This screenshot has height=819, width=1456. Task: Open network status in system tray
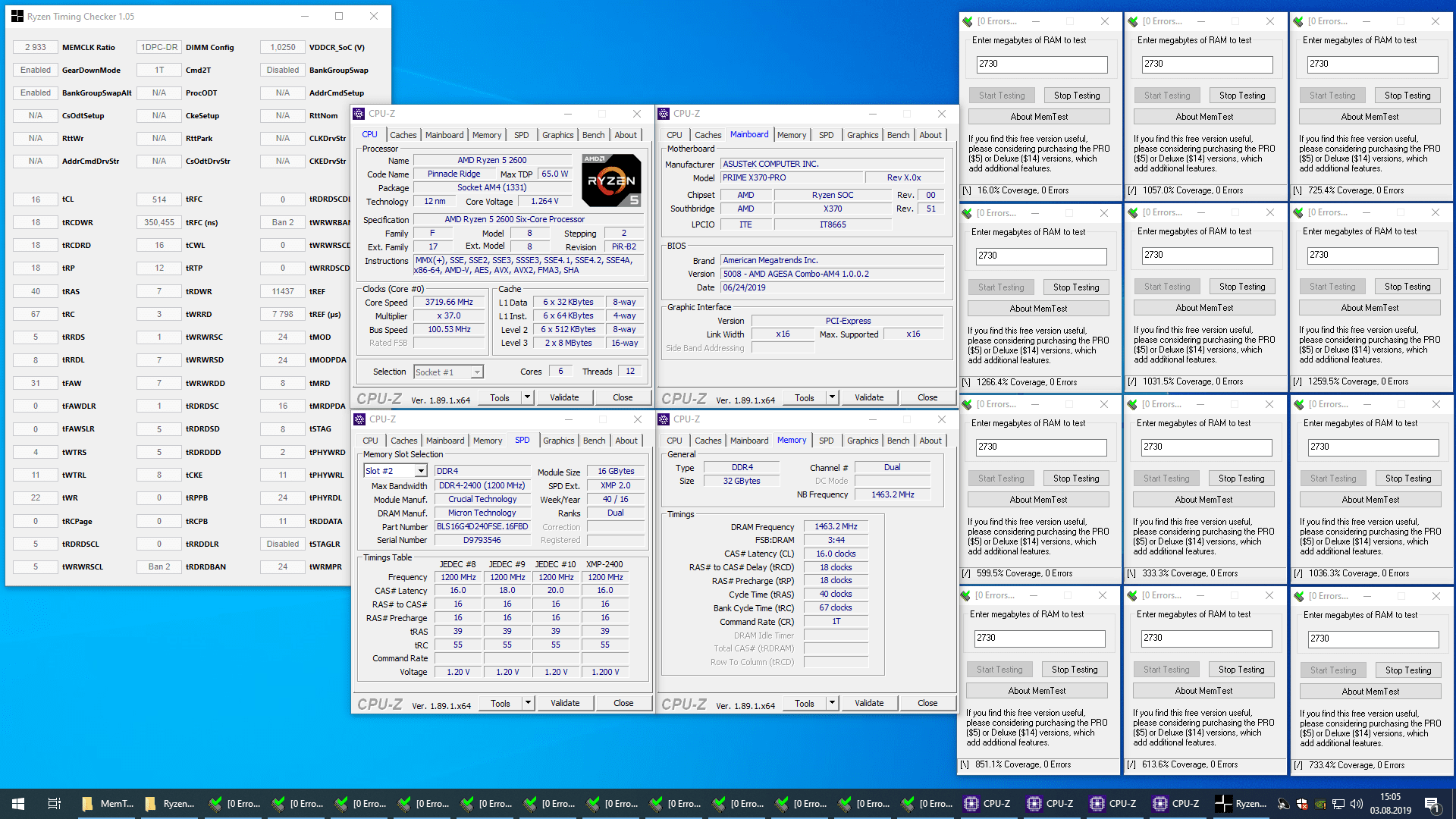pyautogui.click(x=1338, y=804)
